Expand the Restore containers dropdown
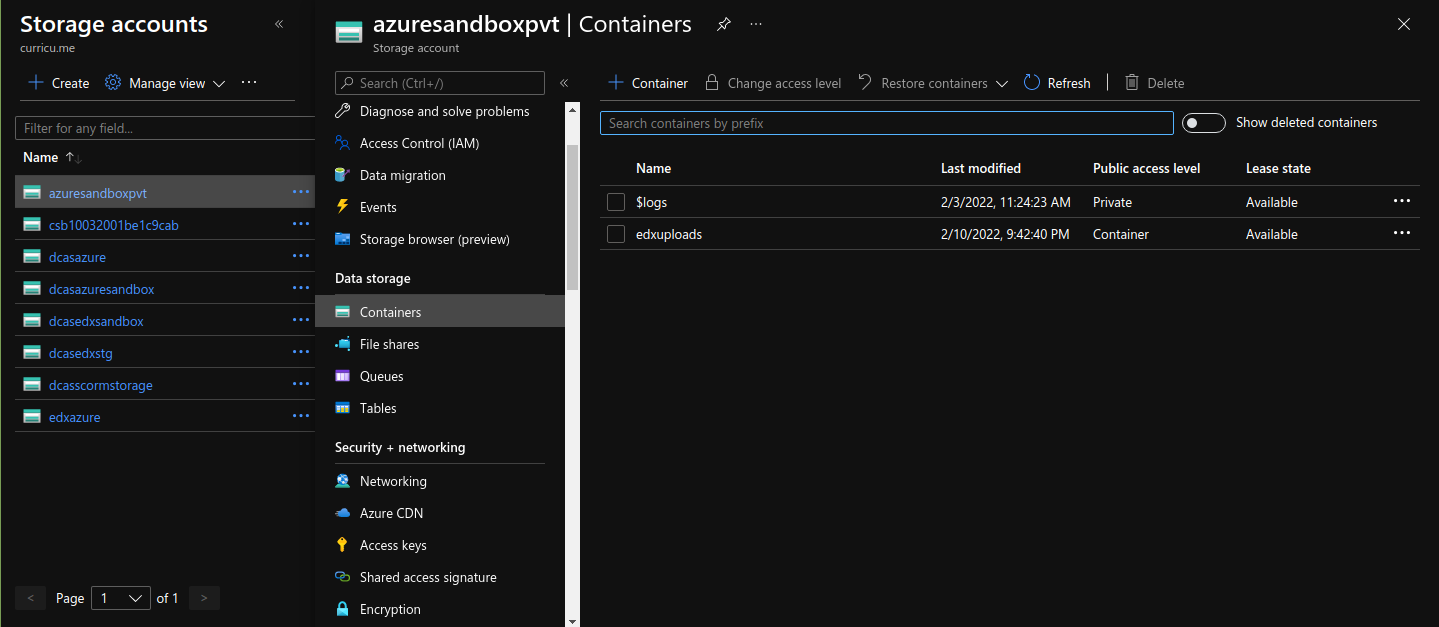The image size is (1439, 627). click(933, 83)
